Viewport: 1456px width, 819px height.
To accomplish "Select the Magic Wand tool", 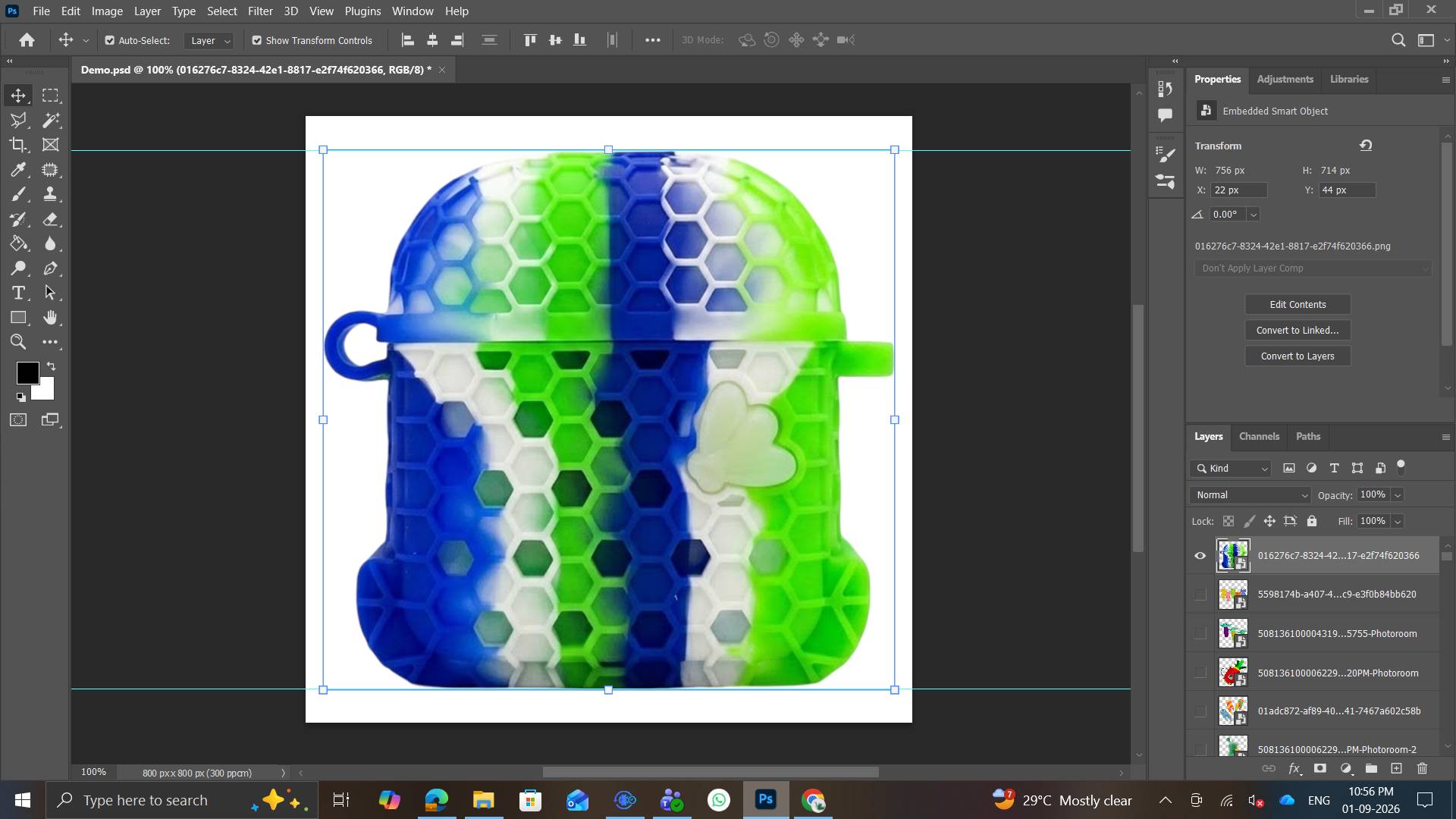I will (x=51, y=120).
